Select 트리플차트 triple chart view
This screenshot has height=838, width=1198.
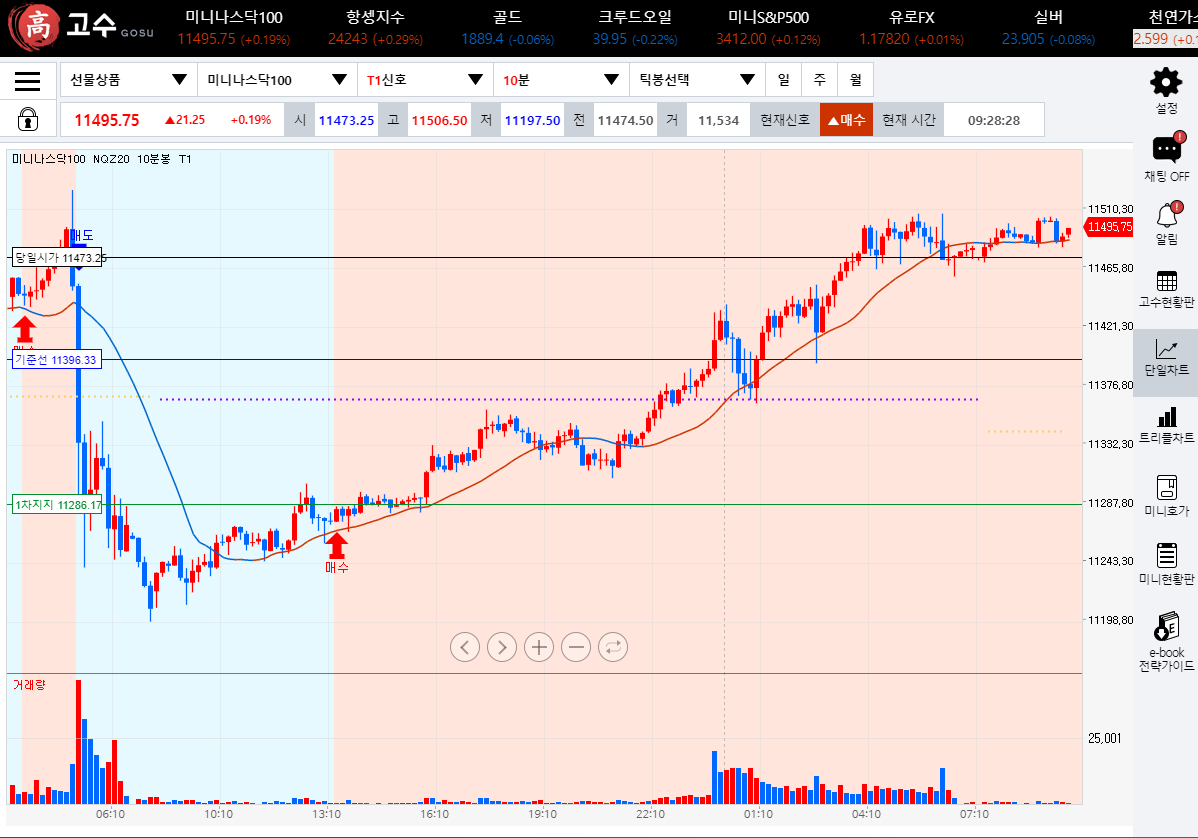click(x=1166, y=425)
